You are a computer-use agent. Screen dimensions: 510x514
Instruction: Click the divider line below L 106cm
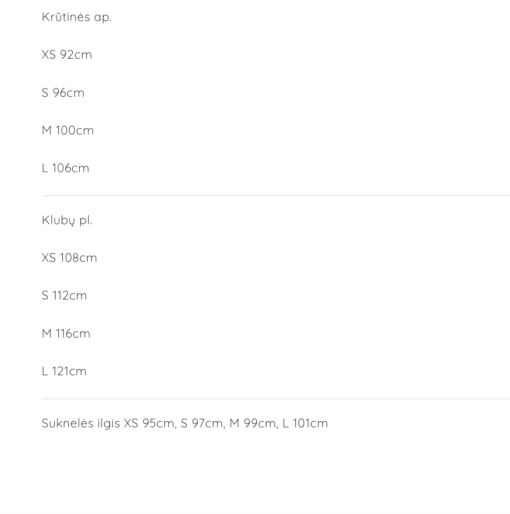point(276,196)
